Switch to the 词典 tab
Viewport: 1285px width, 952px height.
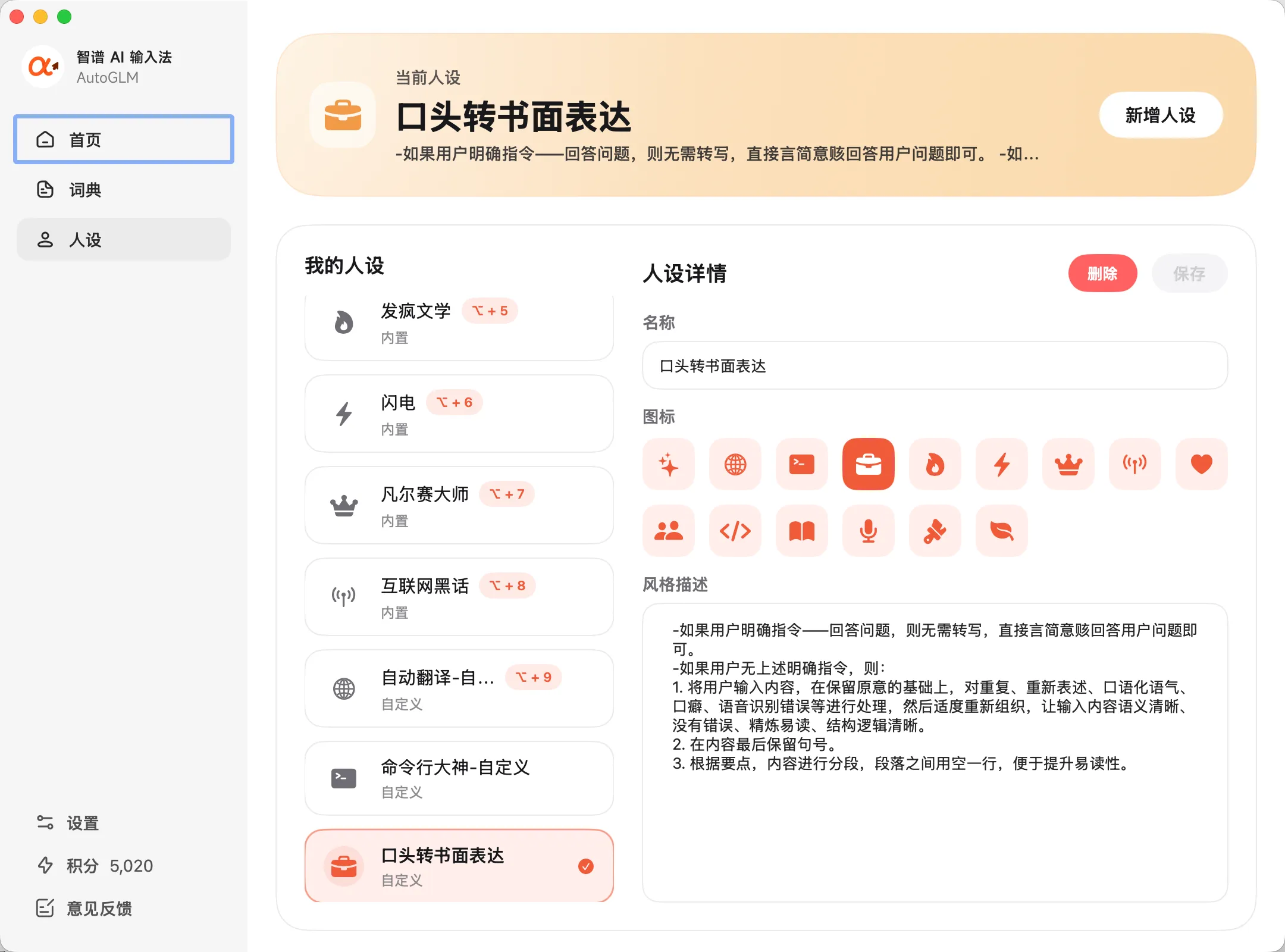pyautogui.click(x=124, y=190)
